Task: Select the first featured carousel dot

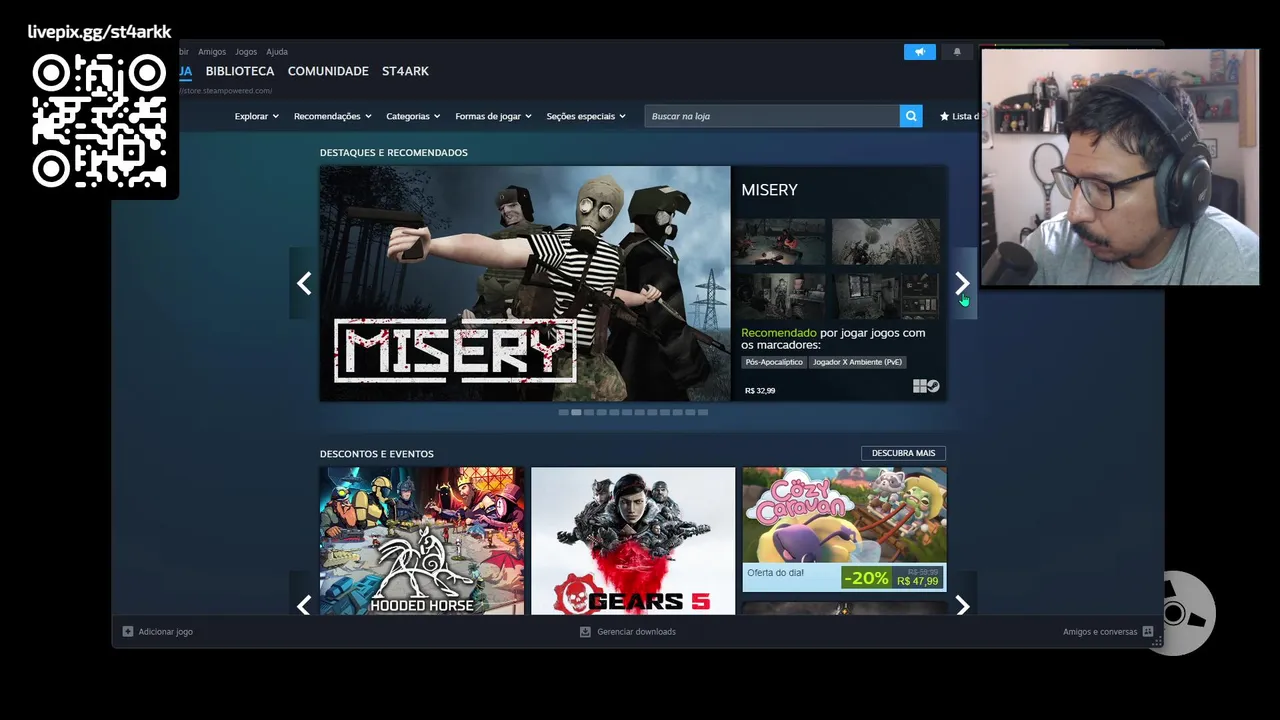Action: [563, 412]
